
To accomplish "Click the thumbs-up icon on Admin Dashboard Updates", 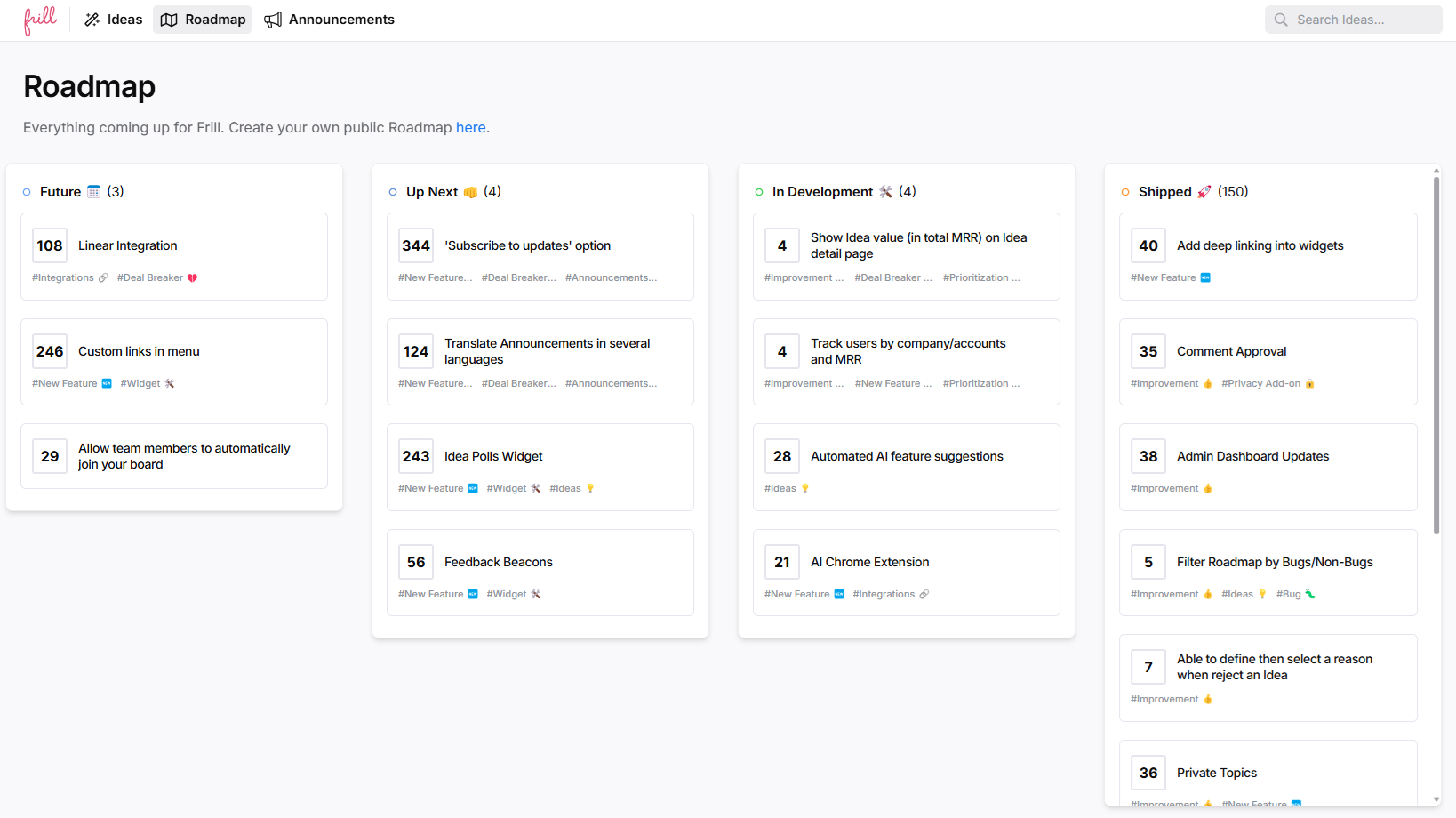I will (1208, 489).
